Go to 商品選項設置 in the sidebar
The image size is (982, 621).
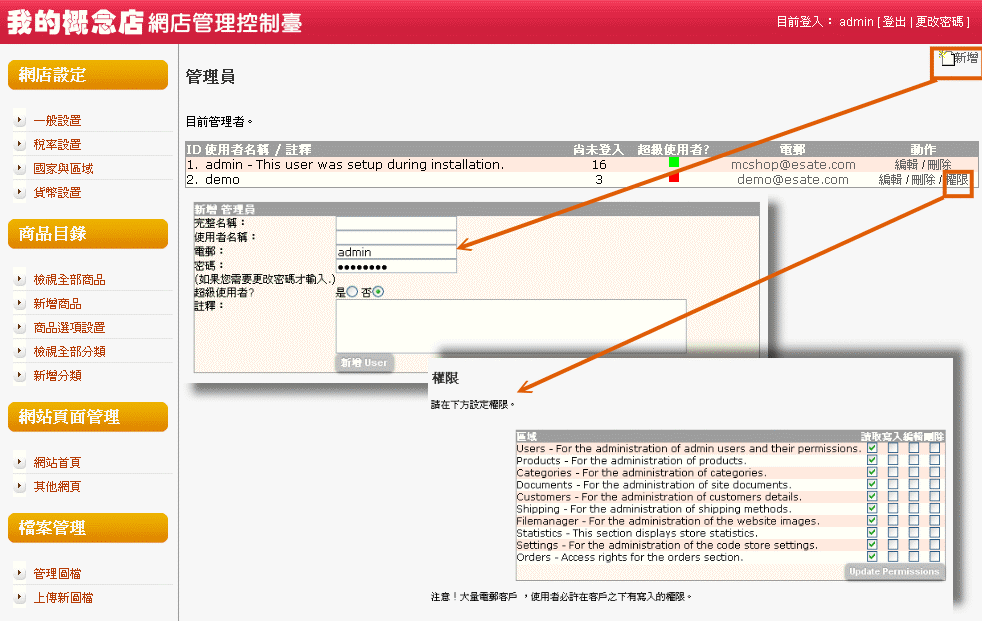(69, 327)
